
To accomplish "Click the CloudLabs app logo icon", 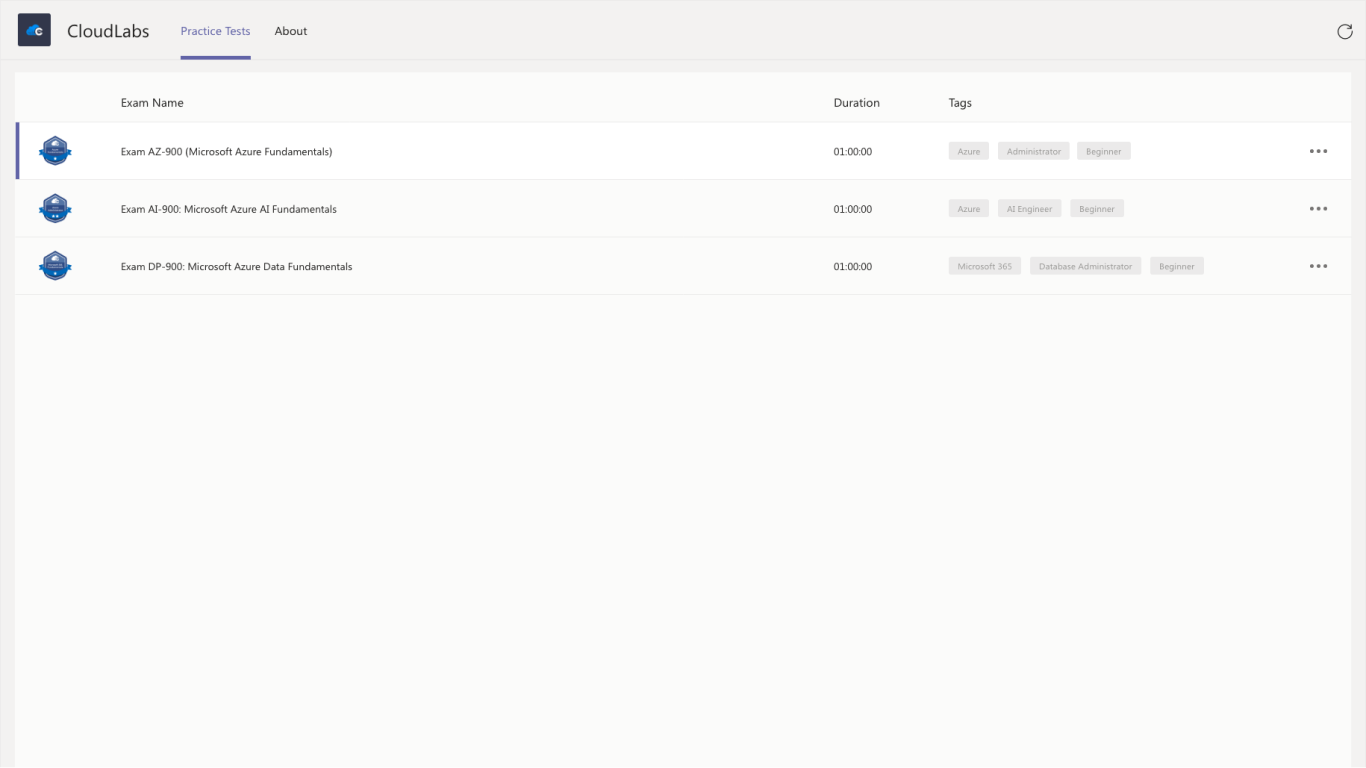I will coord(34,30).
